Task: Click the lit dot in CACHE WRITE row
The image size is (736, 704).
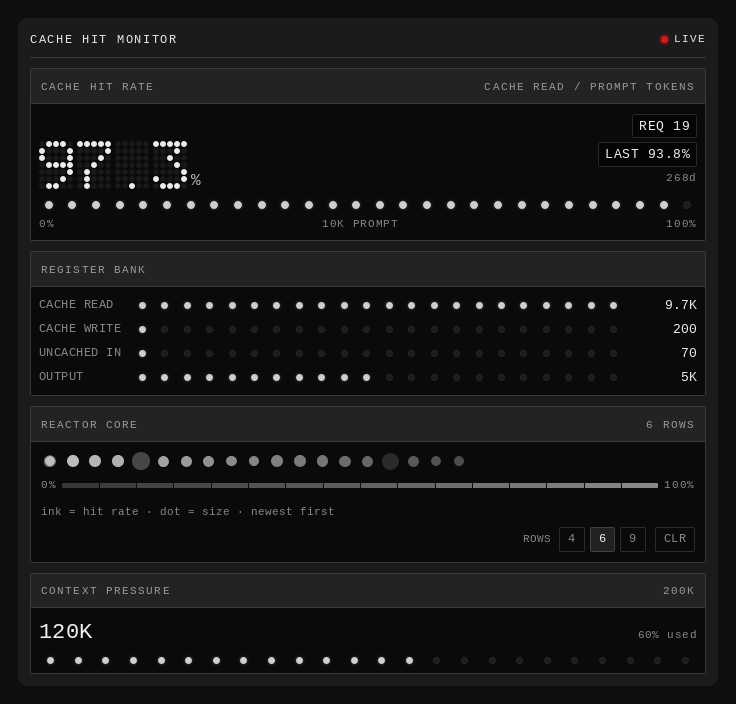Action: point(142,329)
